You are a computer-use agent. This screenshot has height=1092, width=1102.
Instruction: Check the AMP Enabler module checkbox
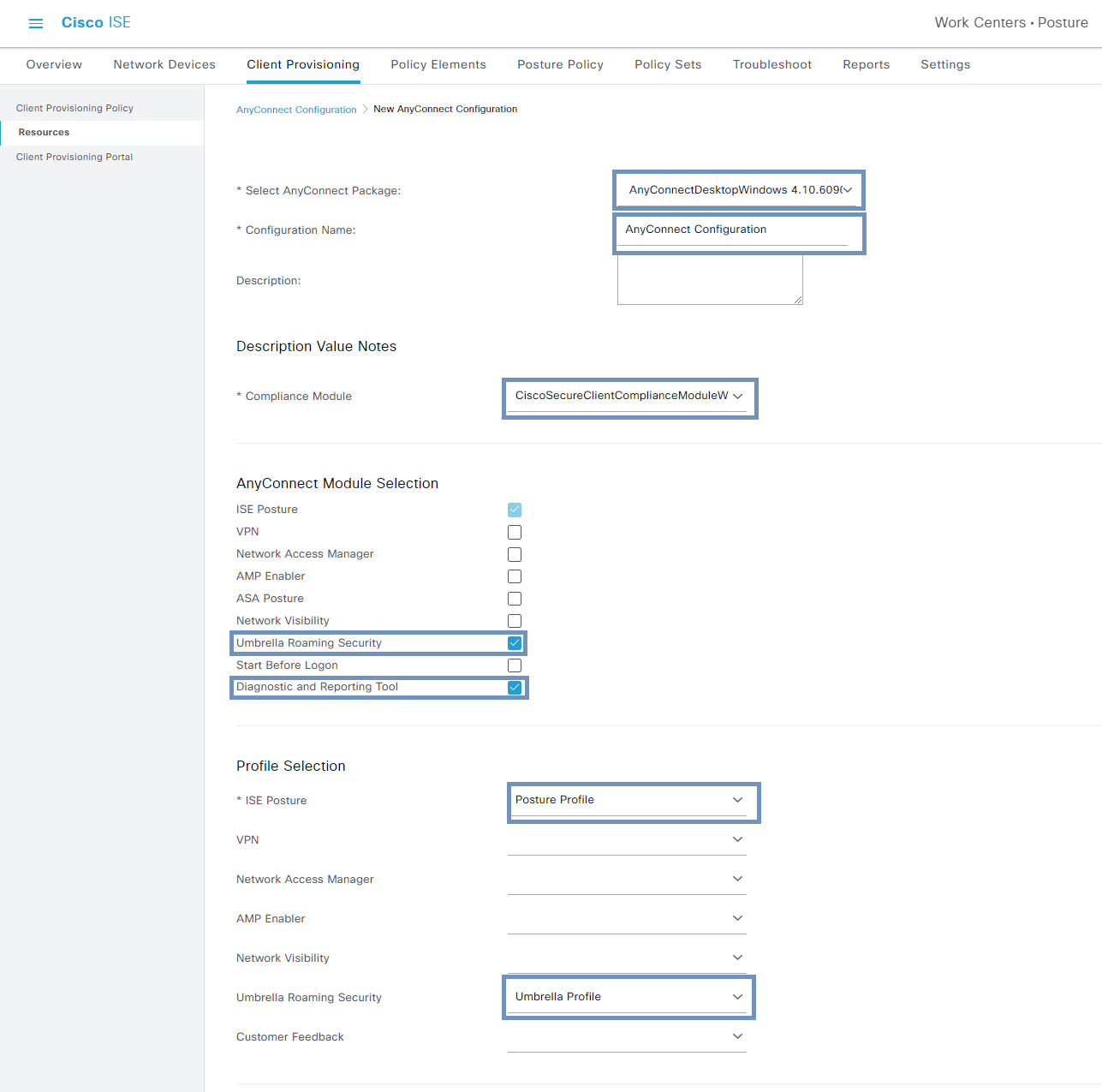[x=515, y=576]
